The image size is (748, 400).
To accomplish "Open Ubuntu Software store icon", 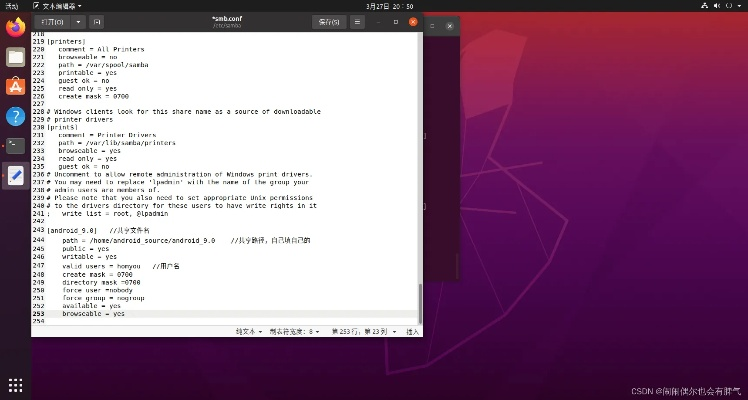I will (15, 87).
